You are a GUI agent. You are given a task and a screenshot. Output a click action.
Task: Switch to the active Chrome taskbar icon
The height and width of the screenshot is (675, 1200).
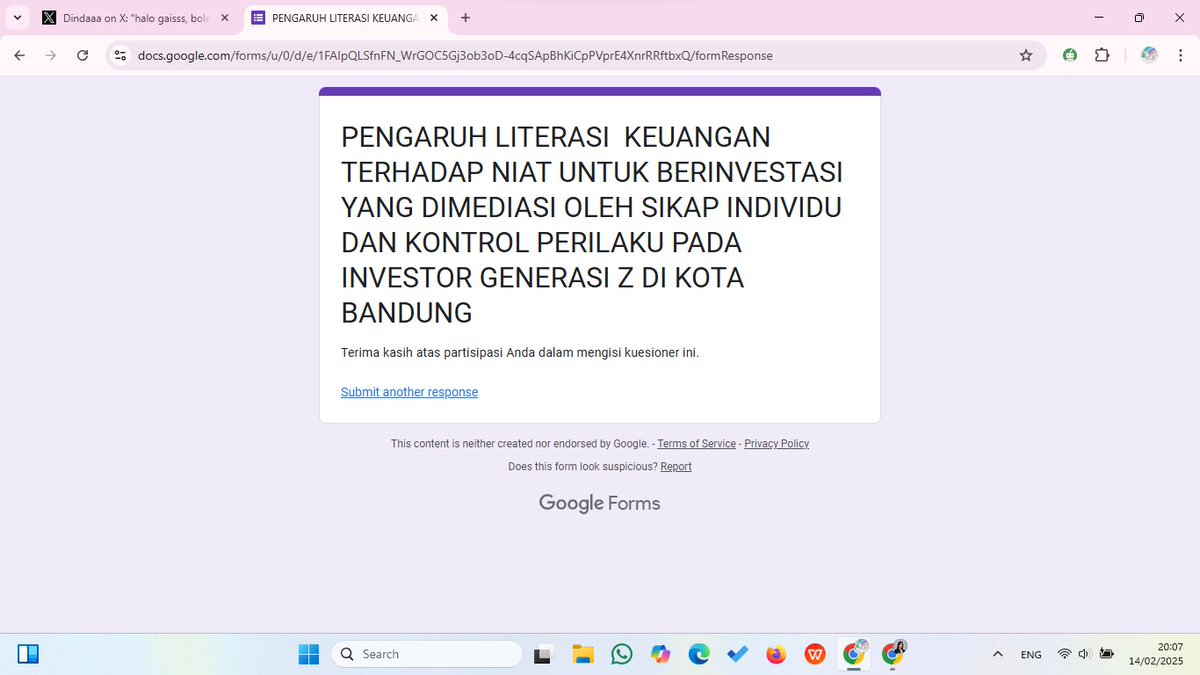click(x=854, y=654)
